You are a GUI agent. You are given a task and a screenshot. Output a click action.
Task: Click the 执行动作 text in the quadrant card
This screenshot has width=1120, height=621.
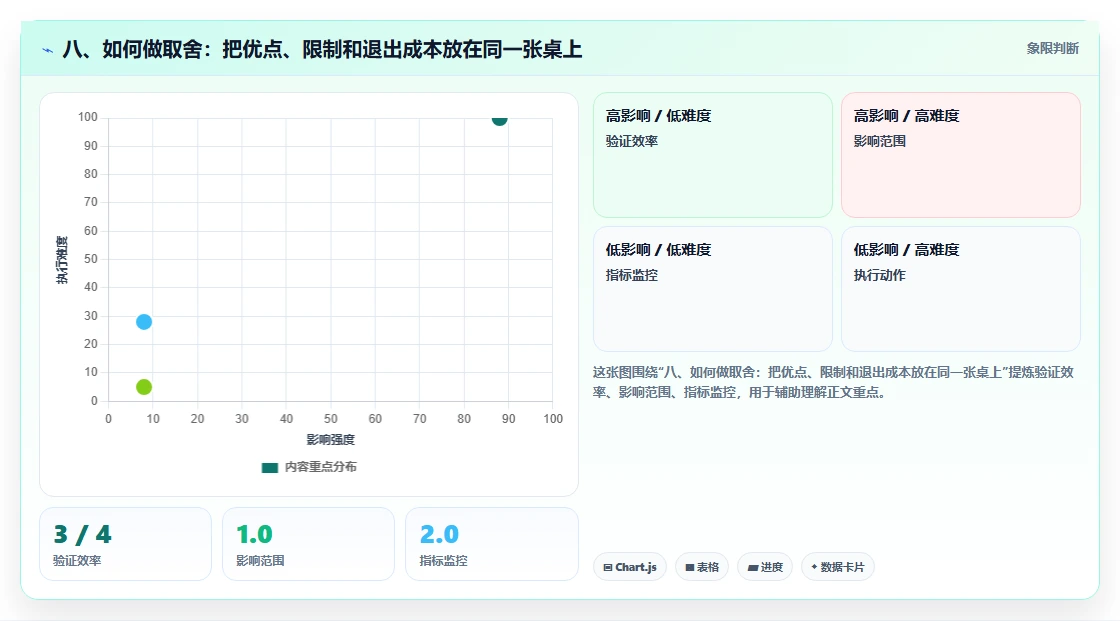coord(880,275)
